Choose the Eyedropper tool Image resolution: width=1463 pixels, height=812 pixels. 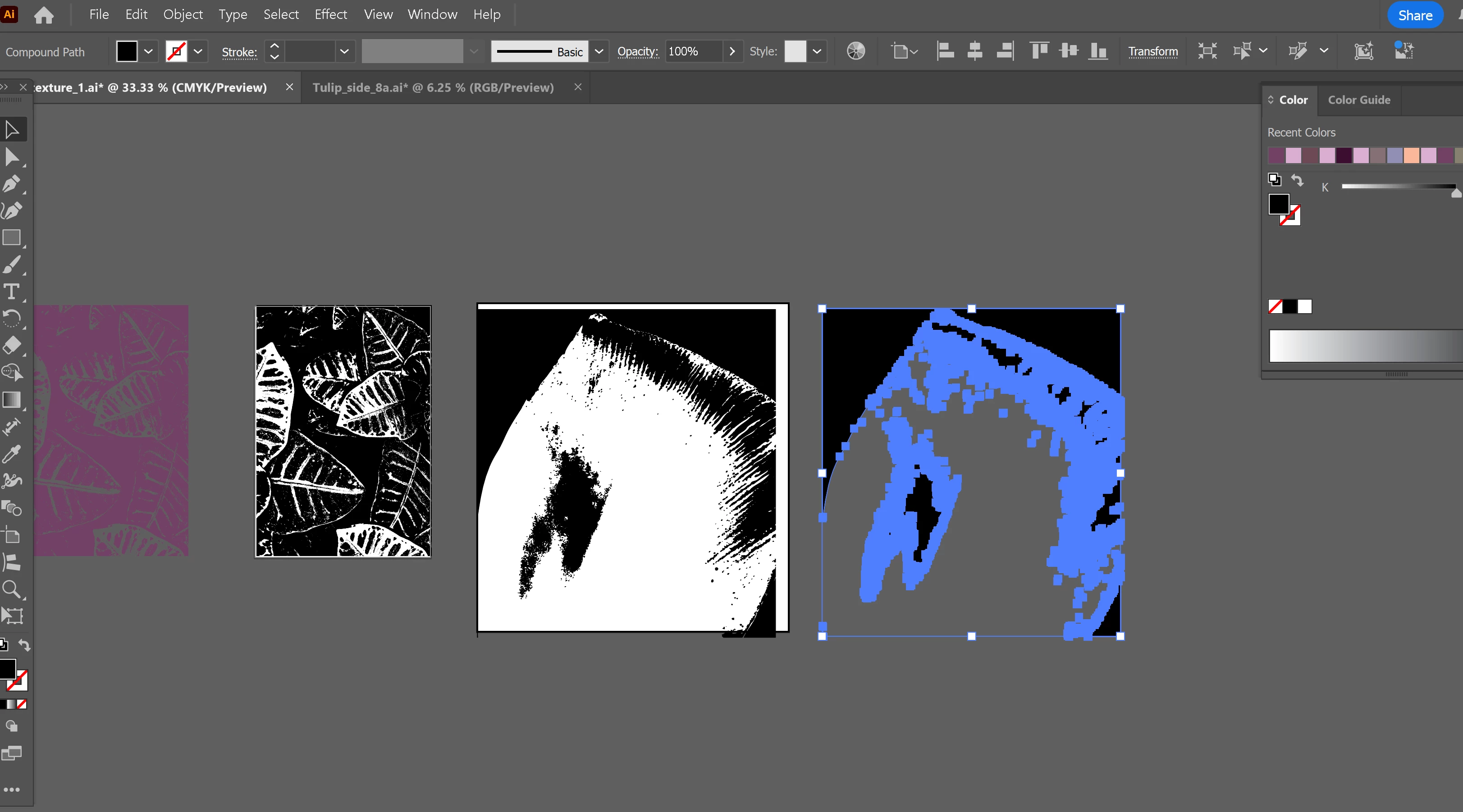[x=12, y=454]
